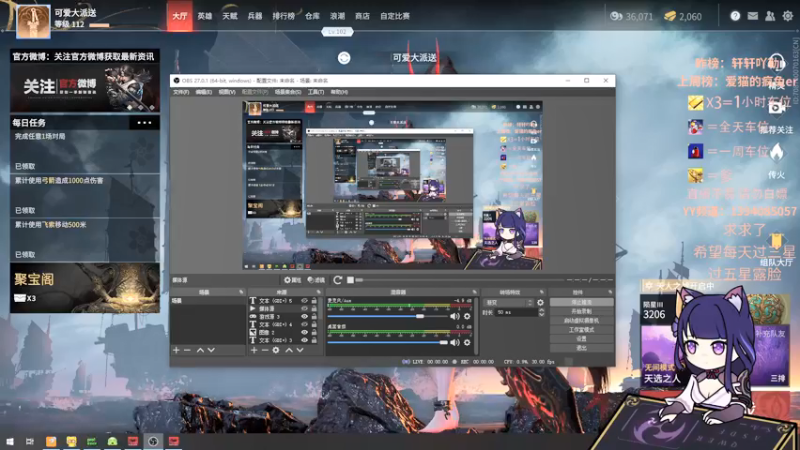The image size is (800, 450).
Task: Pop out the Sources dock panel
Action: [319, 292]
